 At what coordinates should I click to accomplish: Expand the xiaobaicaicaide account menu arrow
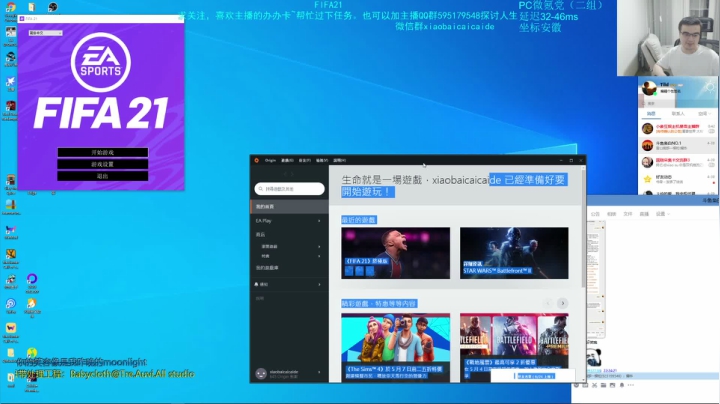[319, 372]
